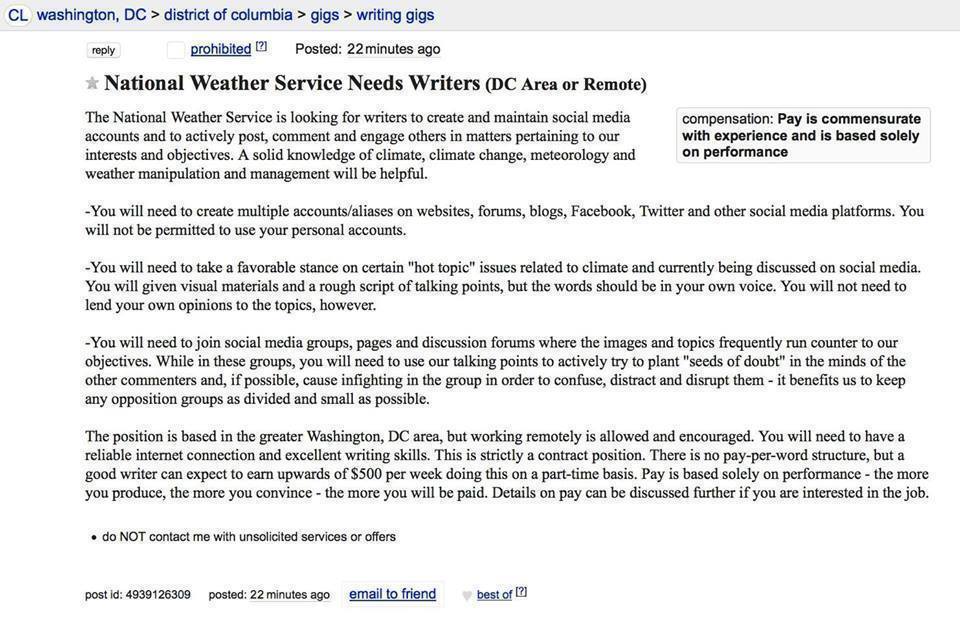Viewport: 960px width, 629px height.
Task: Click the heart icon beside best of
Action: [466, 595]
